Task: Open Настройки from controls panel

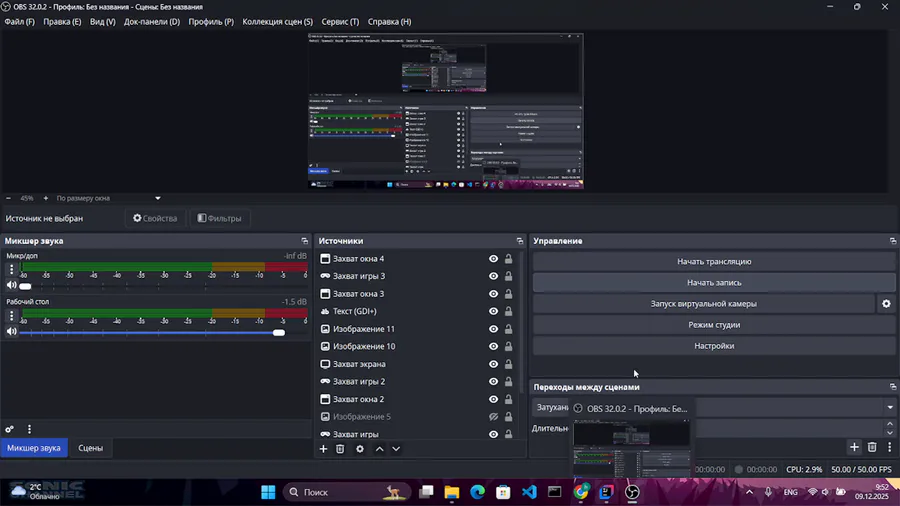Action: point(714,346)
